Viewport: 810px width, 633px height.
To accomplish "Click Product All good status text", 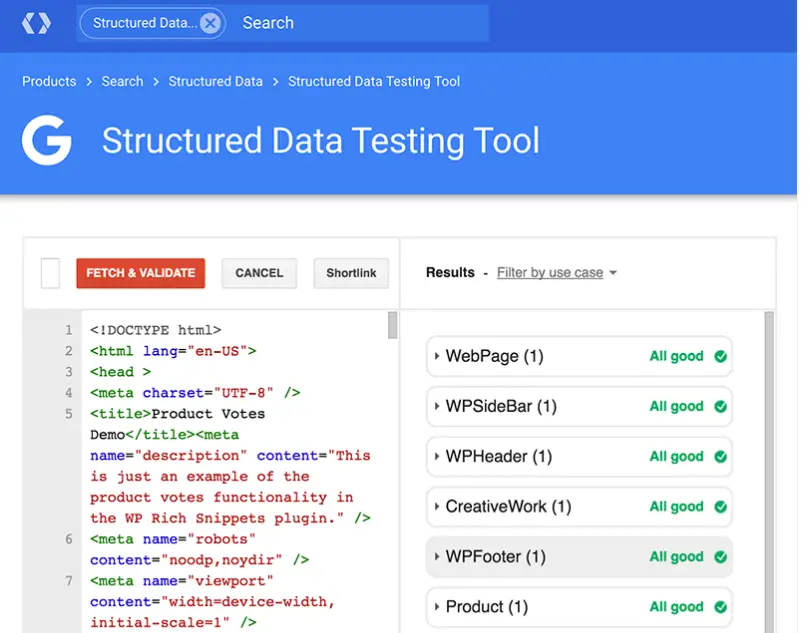I will coord(676,607).
